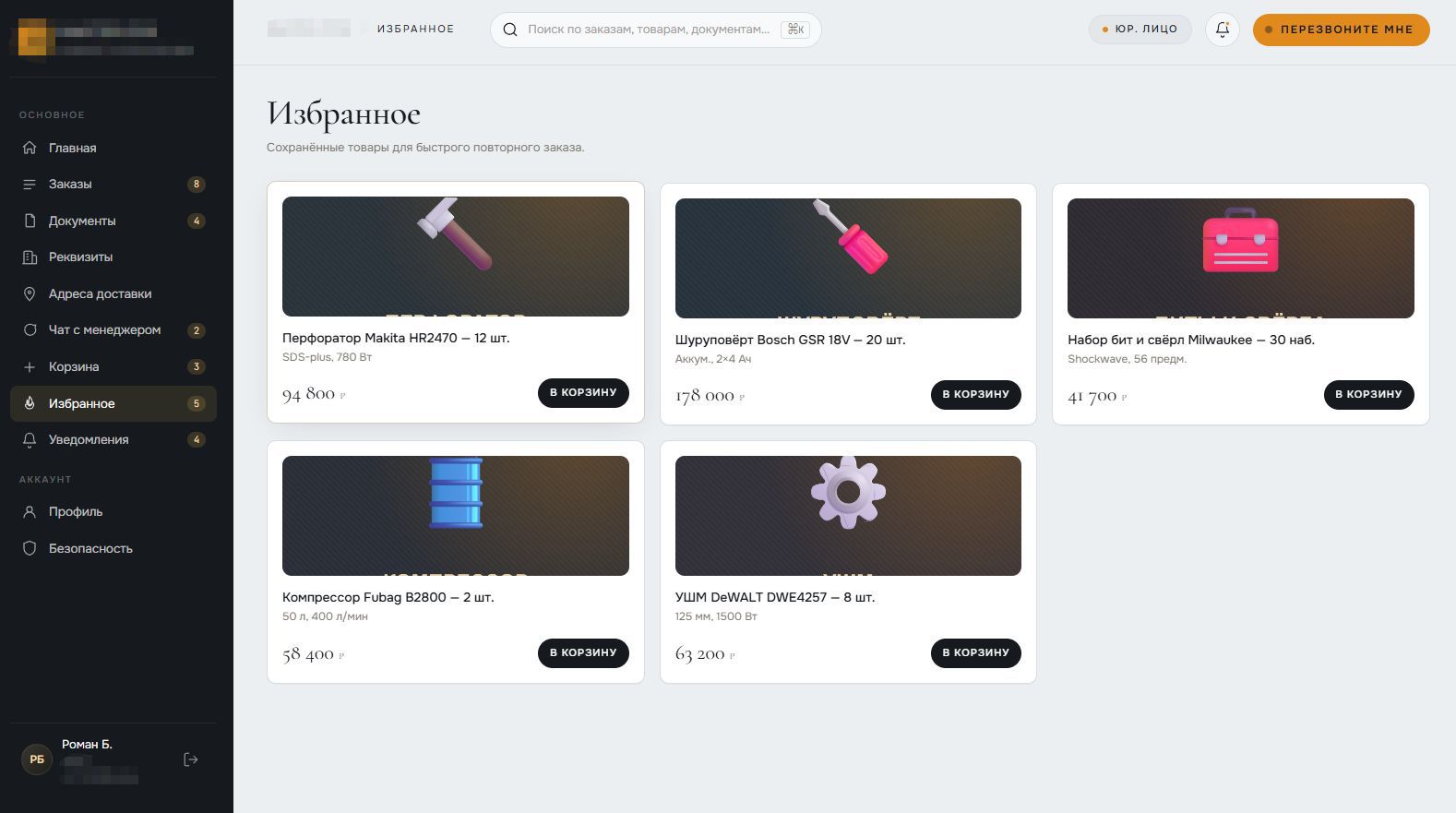
Task: Open the Главная menu item
Action: [113, 148]
